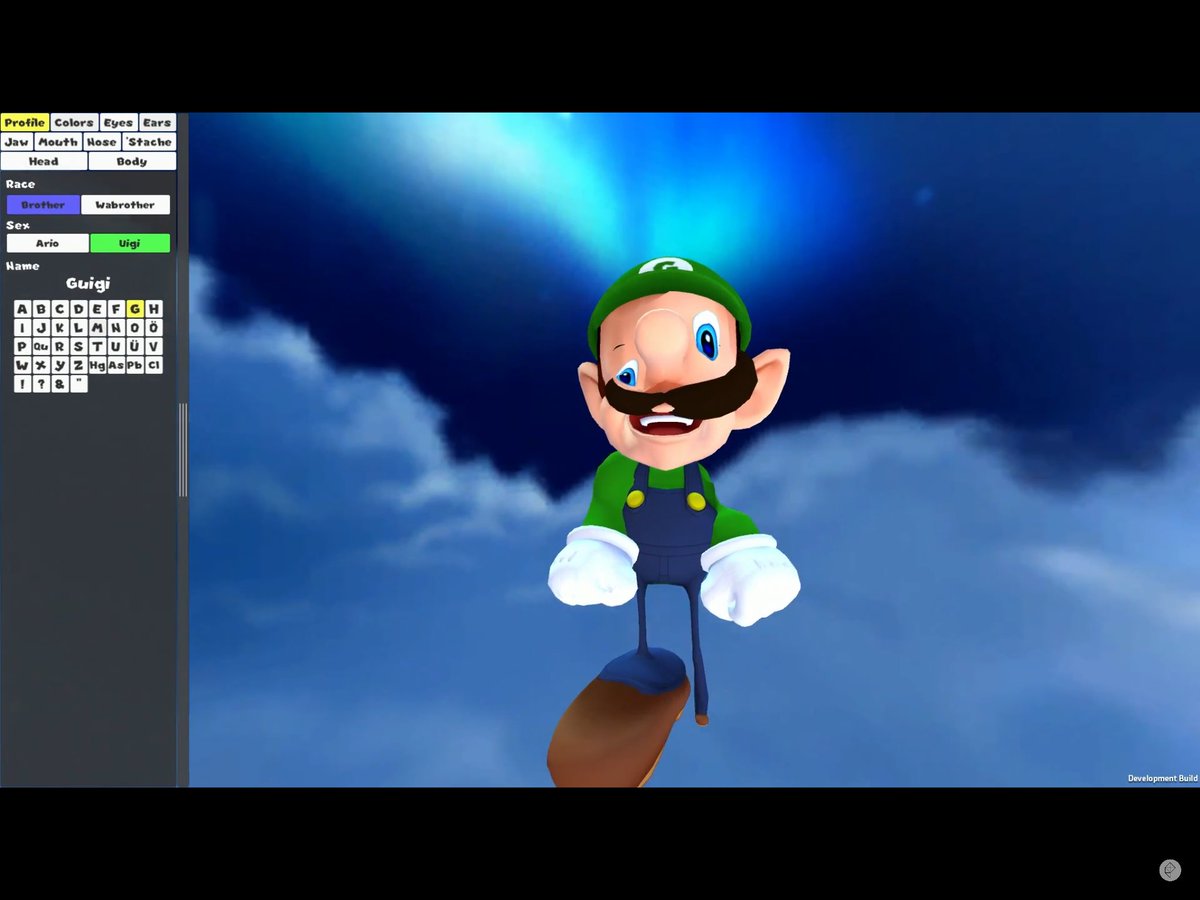Click the character name Guigi

tap(88, 284)
